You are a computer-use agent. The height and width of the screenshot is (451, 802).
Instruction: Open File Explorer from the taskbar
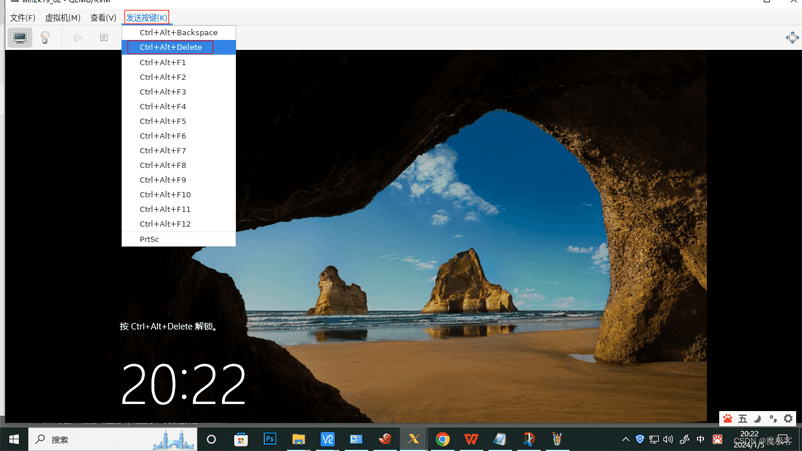coord(298,439)
